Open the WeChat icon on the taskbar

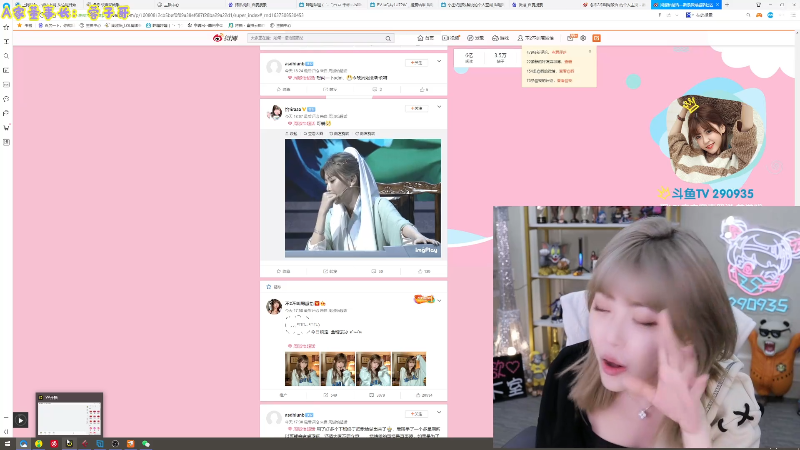coord(146,444)
